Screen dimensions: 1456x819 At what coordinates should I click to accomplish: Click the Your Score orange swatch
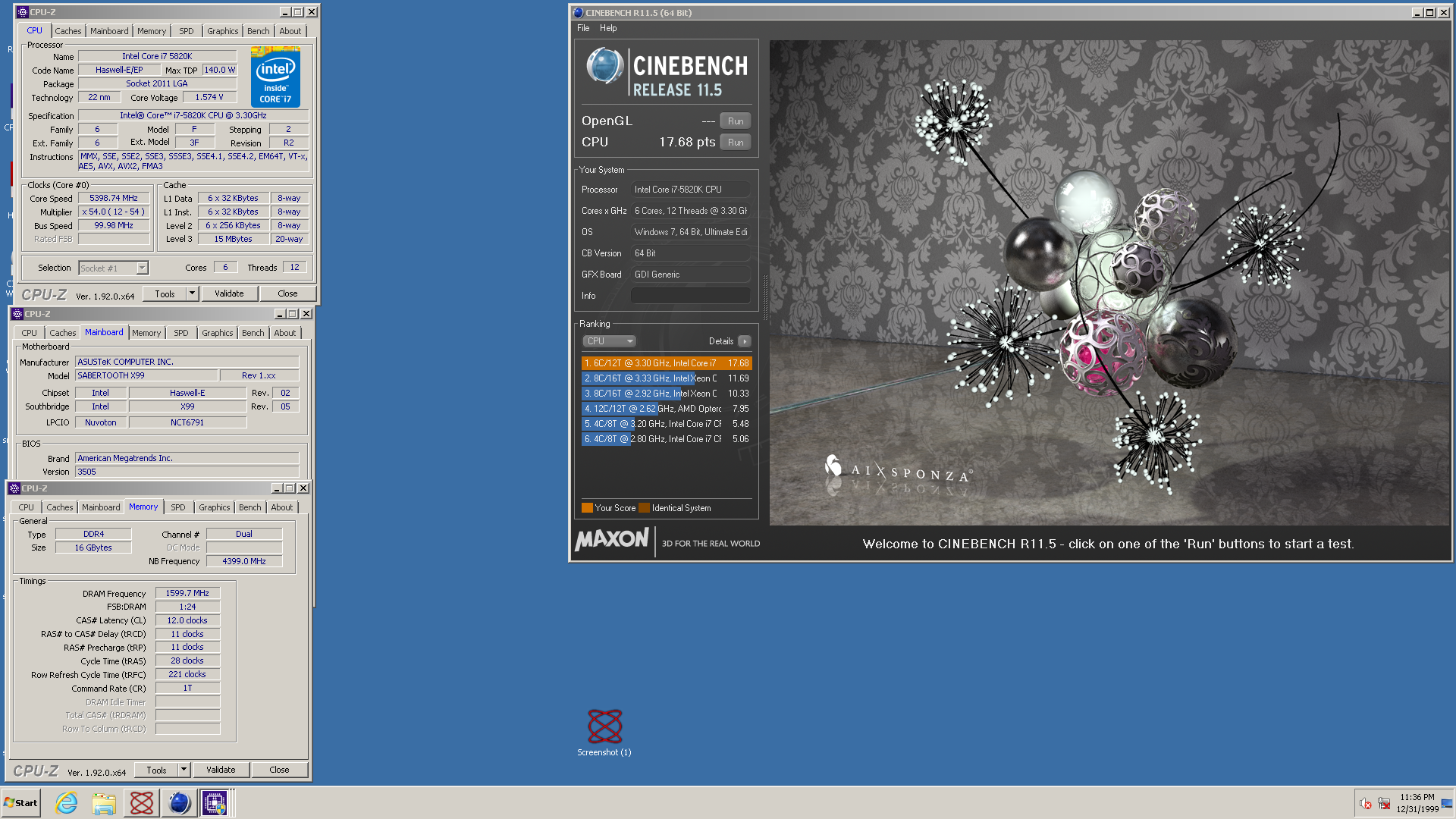click(x=587, y=508)
